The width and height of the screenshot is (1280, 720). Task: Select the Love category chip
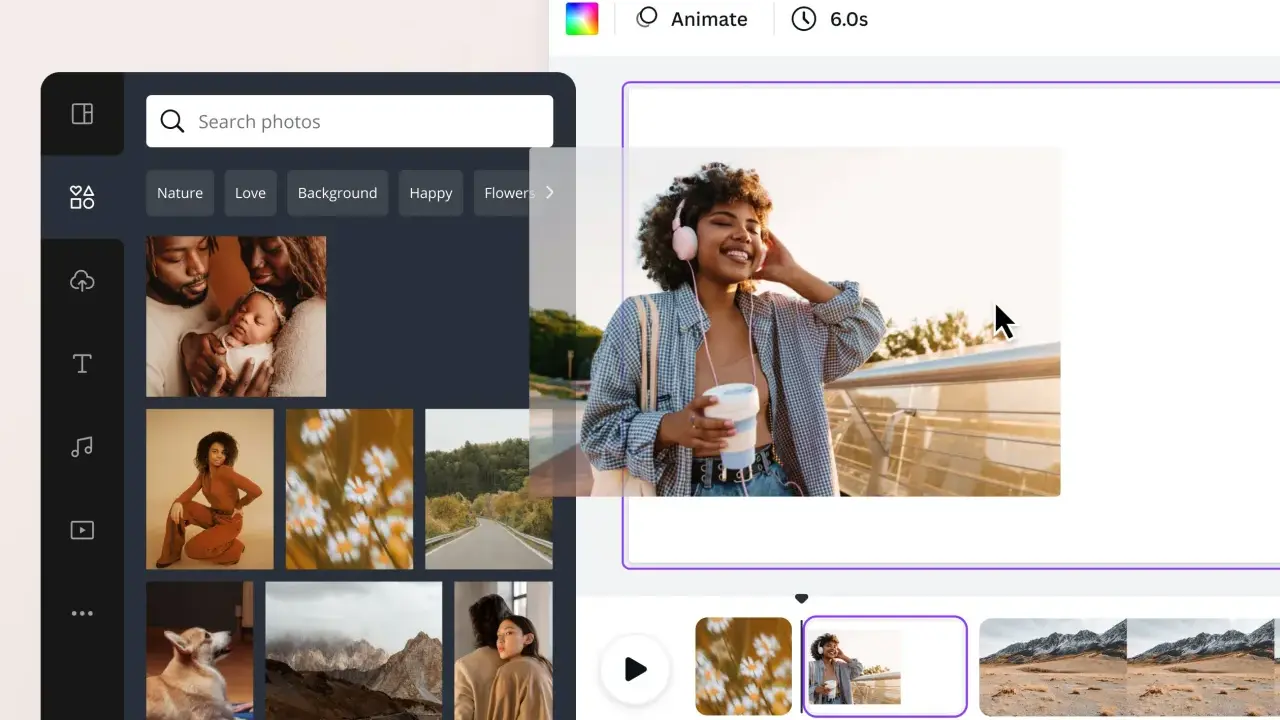point(250,193)
